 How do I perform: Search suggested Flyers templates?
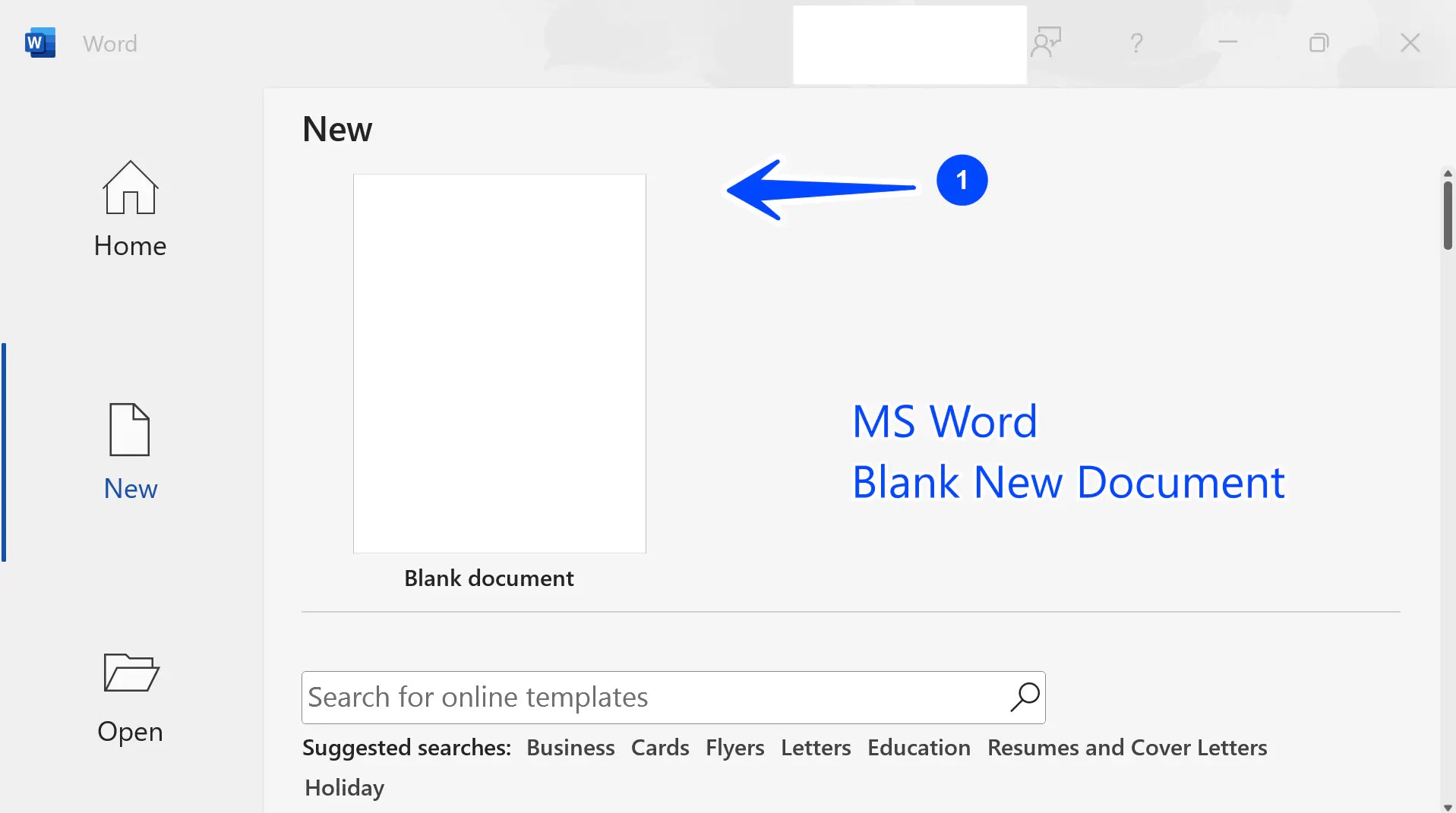coord(734,748)
